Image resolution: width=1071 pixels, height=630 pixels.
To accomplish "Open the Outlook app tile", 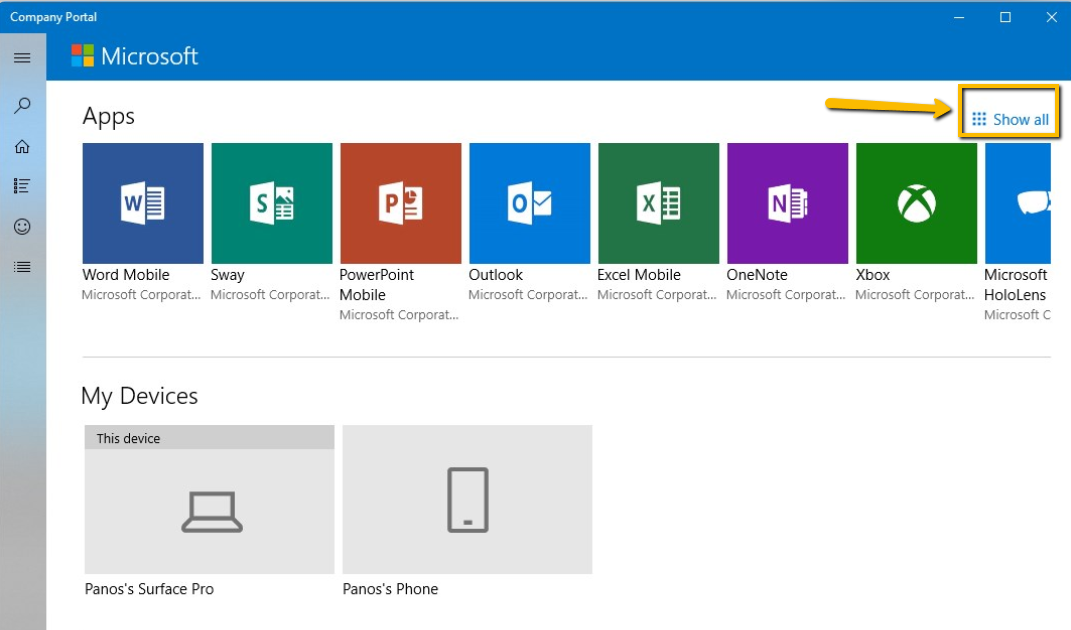I will click(x=529, y=203).
